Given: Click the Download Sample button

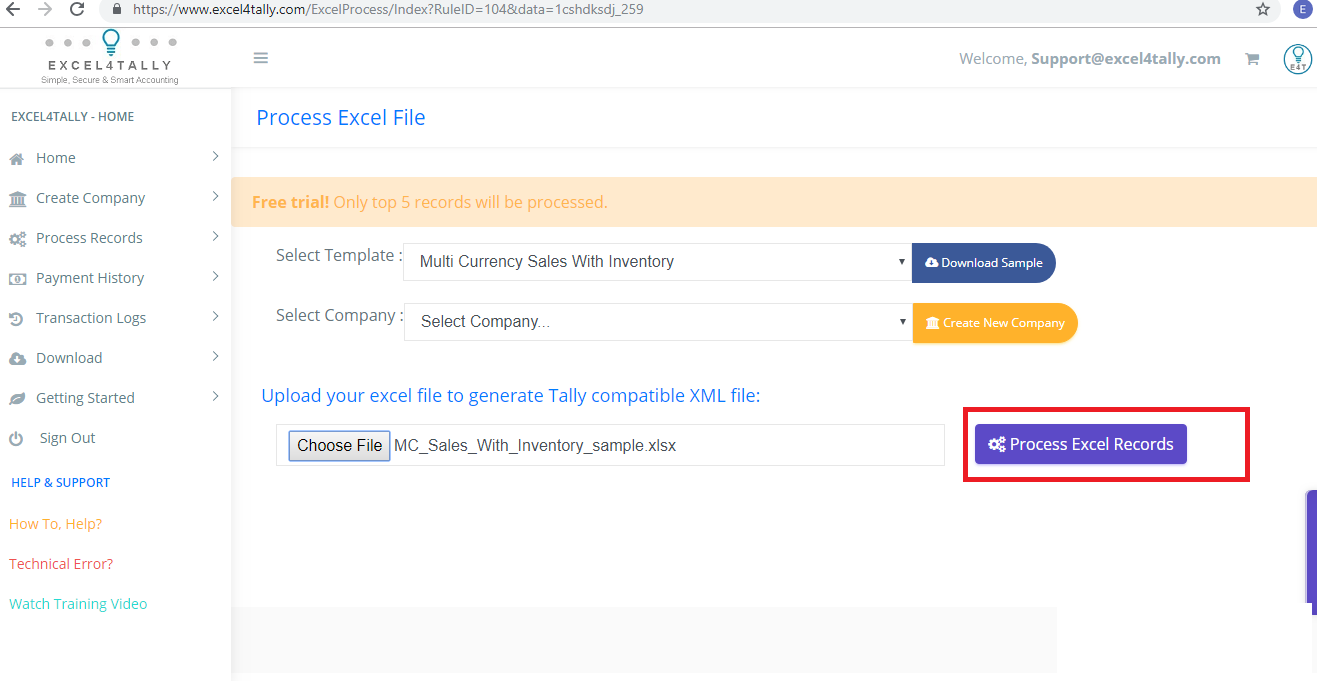Looking at the screenshot, I should tap(984, 263).
